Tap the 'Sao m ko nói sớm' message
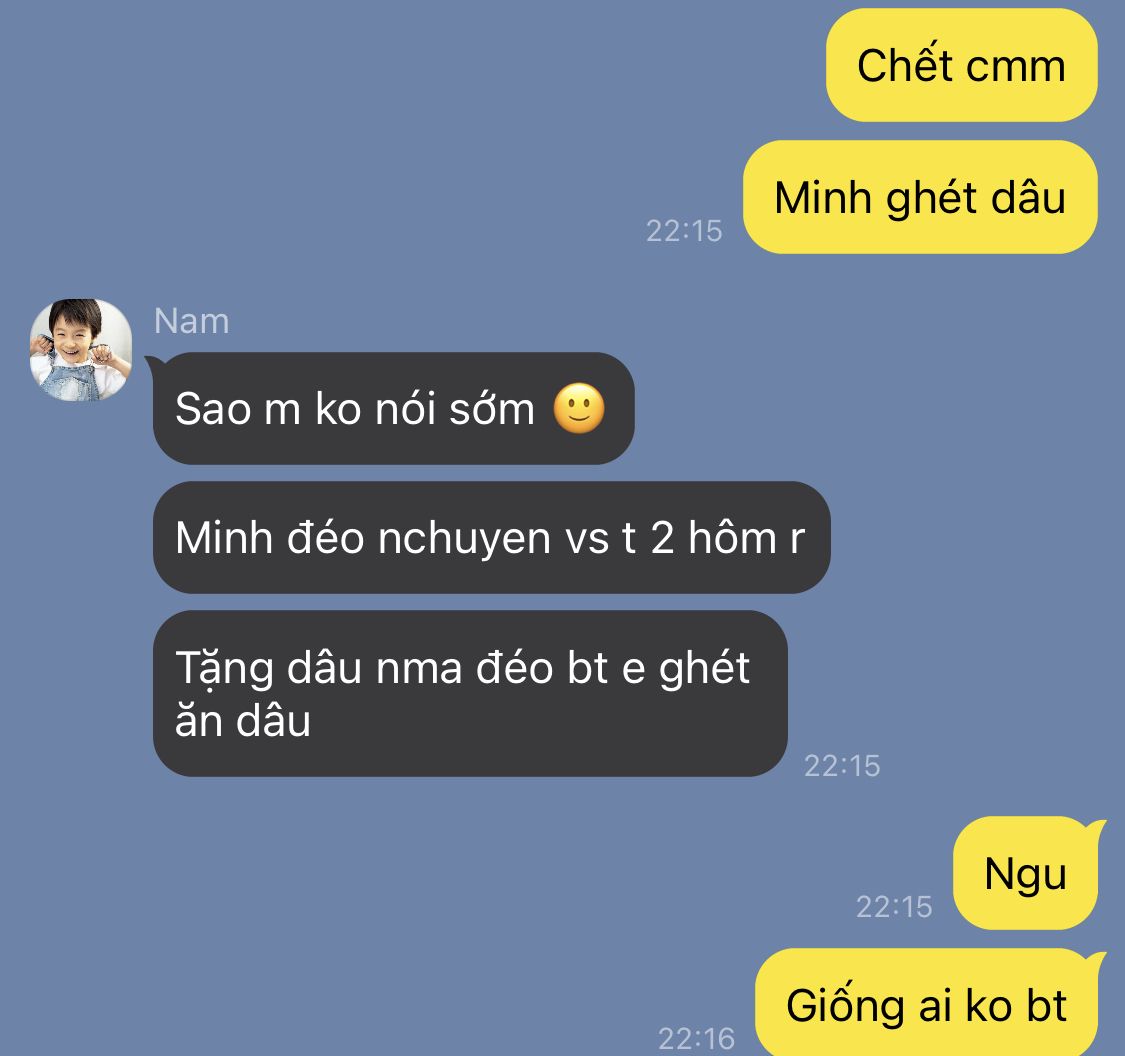This screenshot has width=1125, height=1056. (x=393, y=408)
